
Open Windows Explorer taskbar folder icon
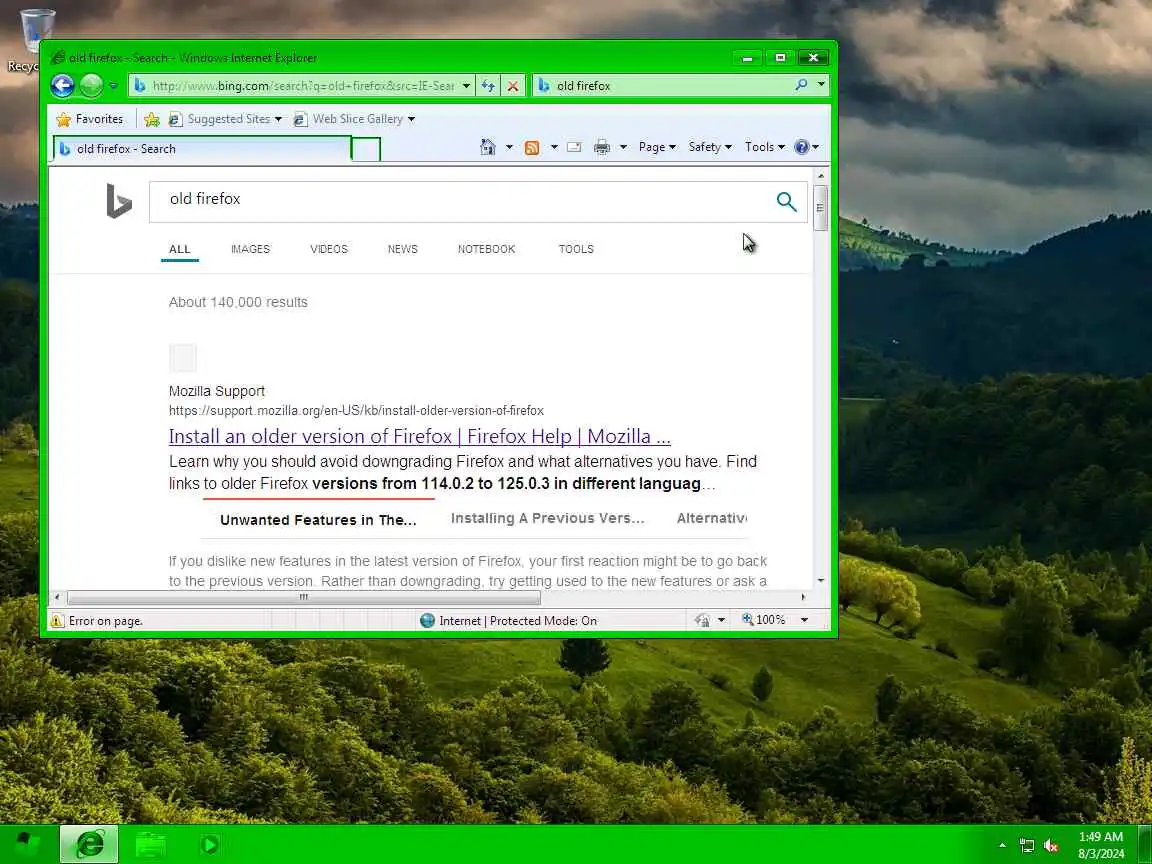click(x=150, y=844)
